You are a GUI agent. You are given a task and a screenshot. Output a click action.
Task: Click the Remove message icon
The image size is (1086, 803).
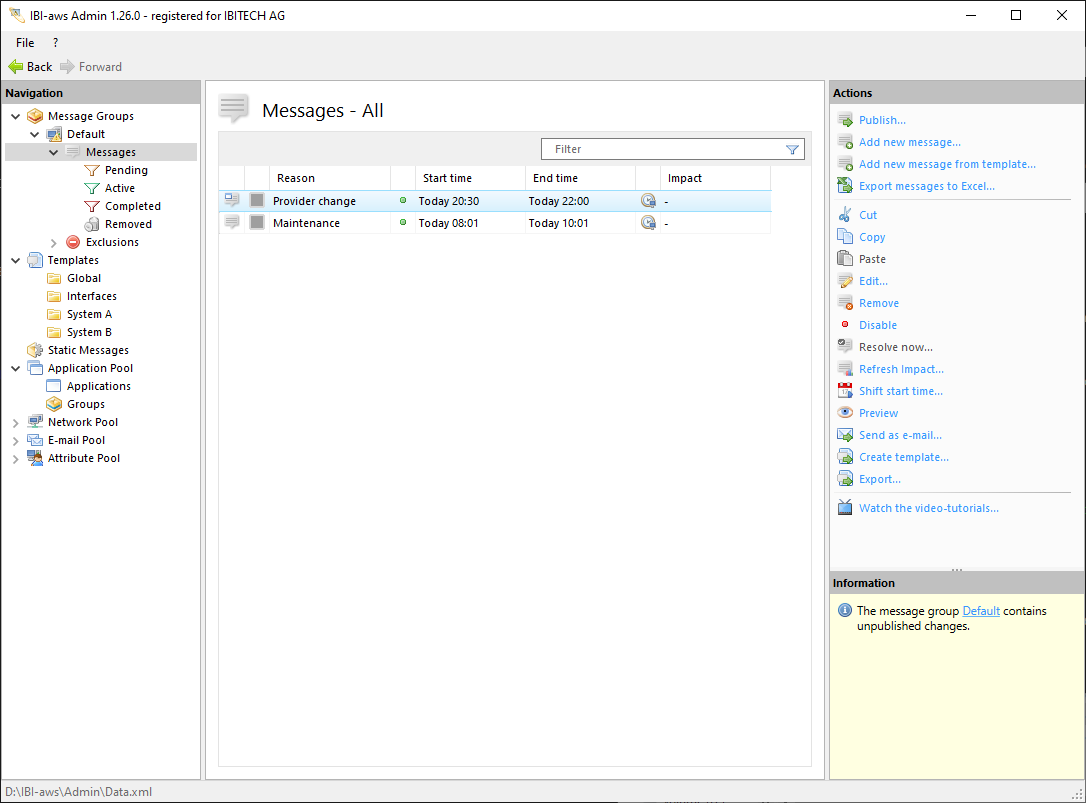pos(845,303)
